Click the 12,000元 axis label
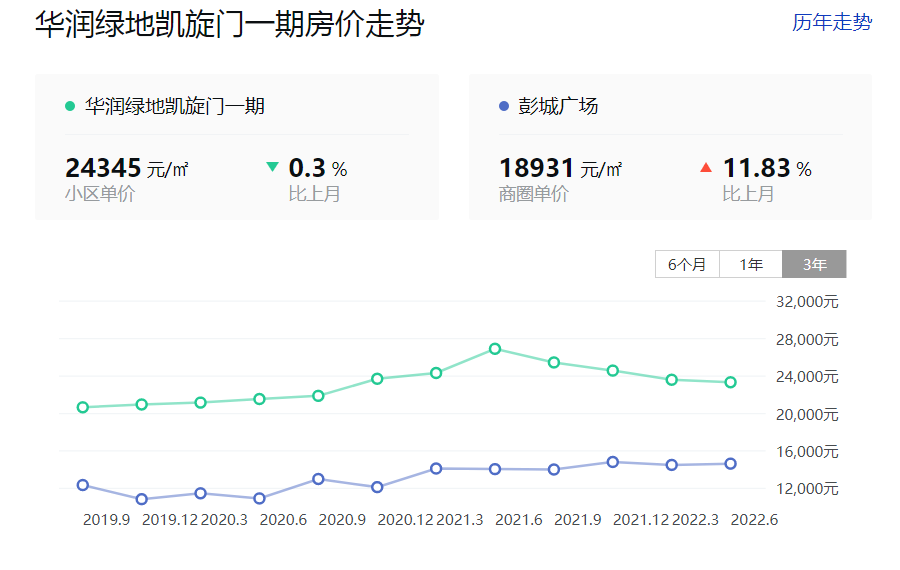 click(807, 489)
